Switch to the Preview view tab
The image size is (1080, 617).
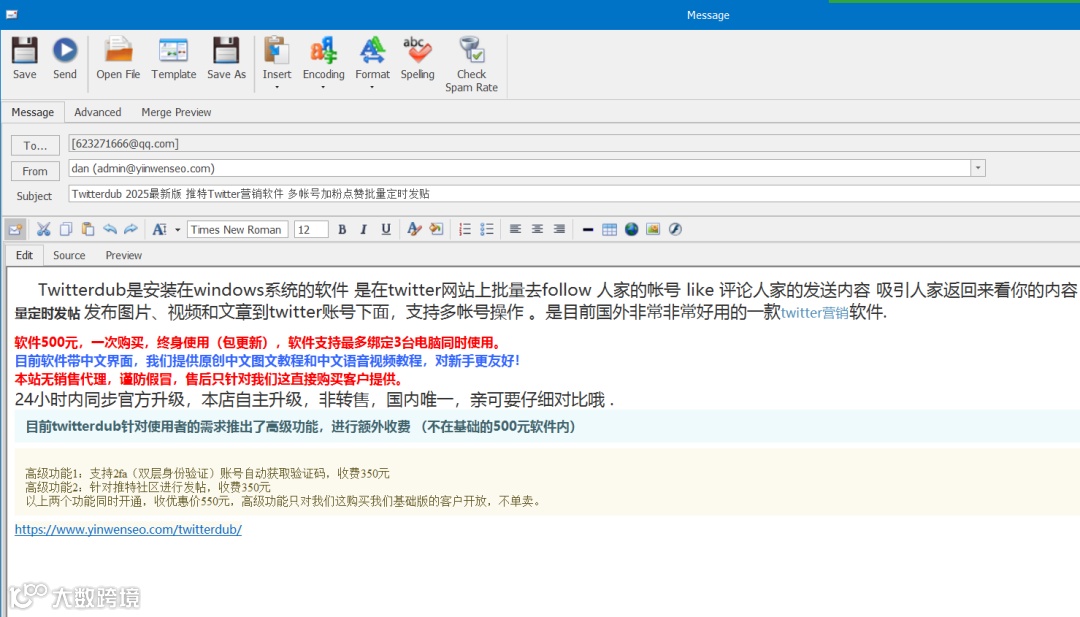click(123, 255)
